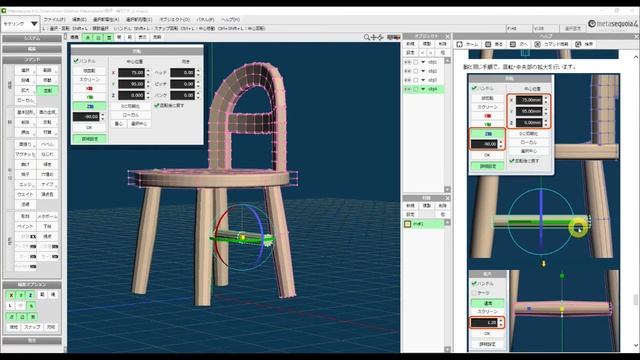
Task: Collapse the コマンド panel header
Action: [x=32, y=60]
